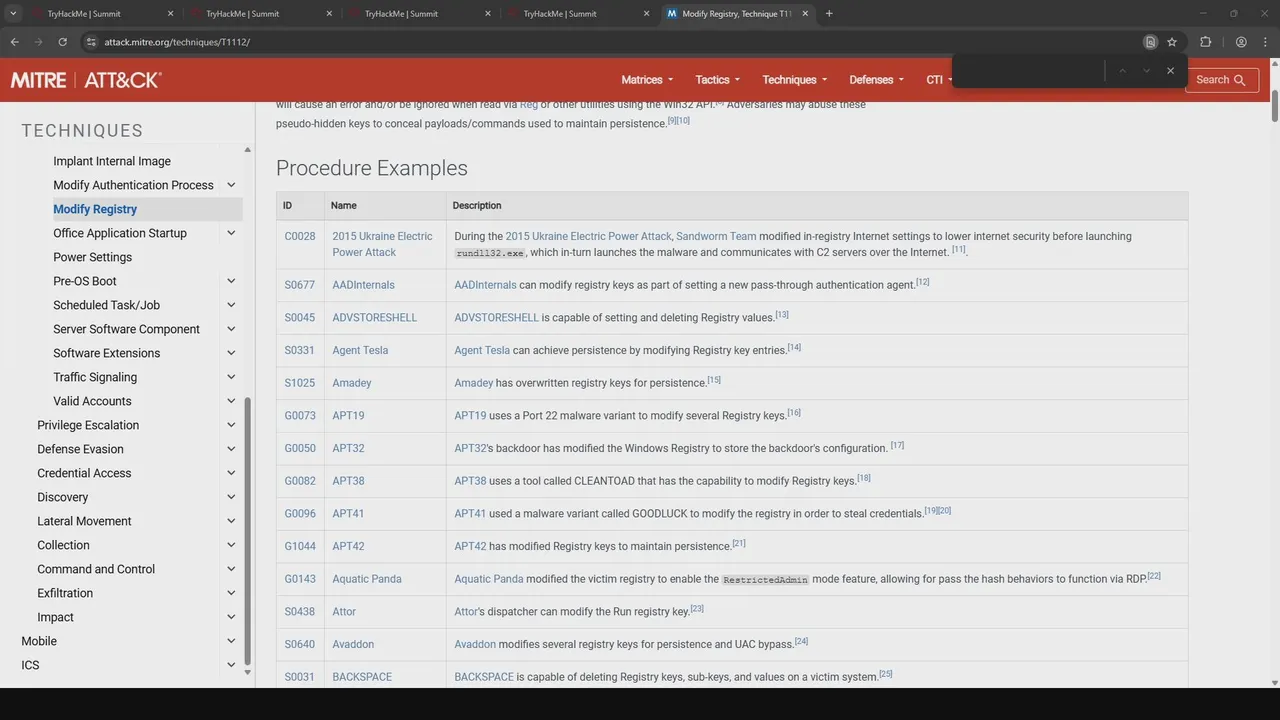Expand the Software Extensions chevron

(x=231, y=353)
